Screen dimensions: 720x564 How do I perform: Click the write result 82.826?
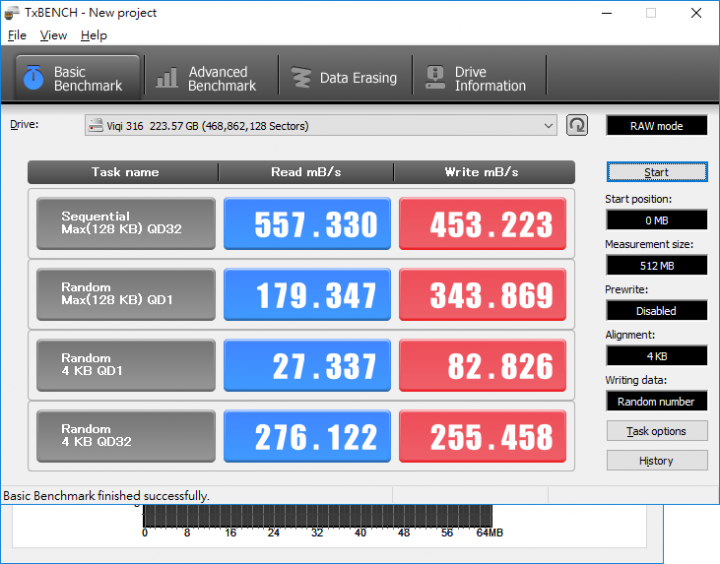483,365
